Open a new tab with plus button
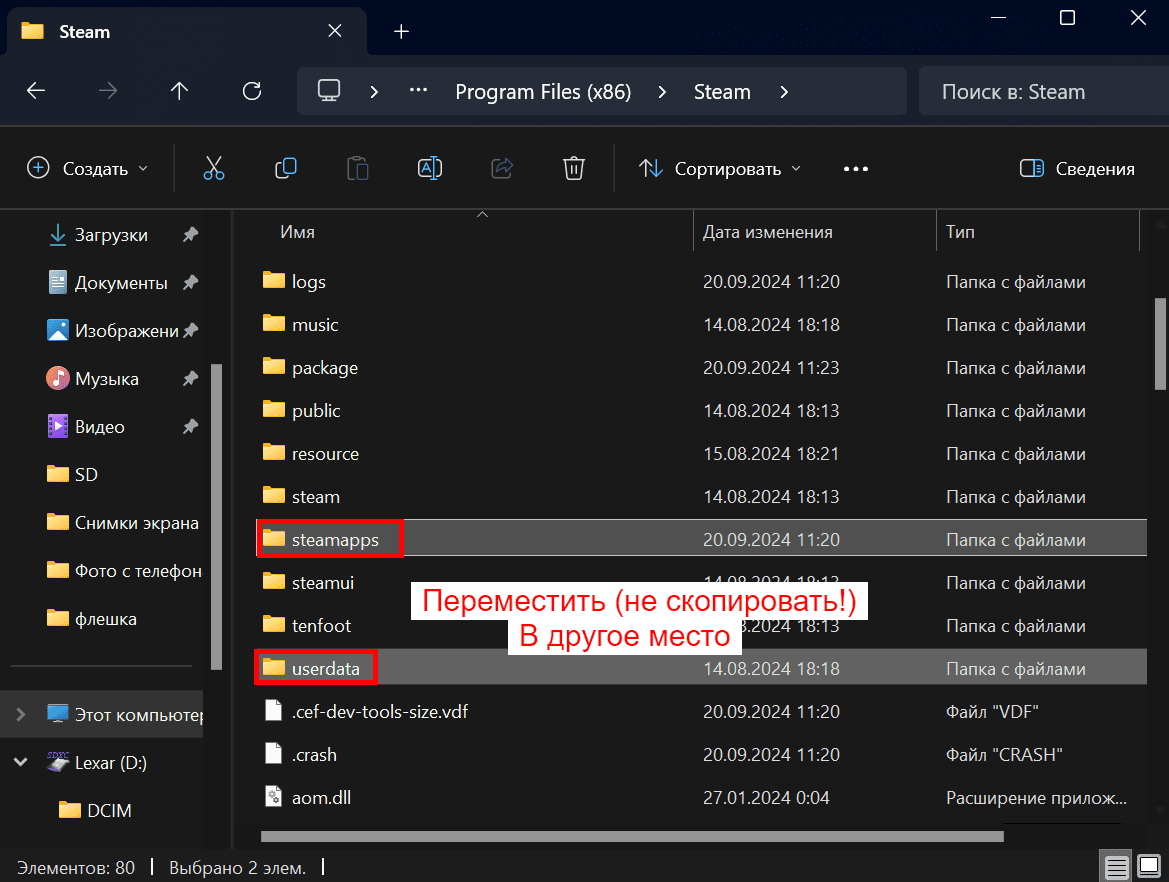Image resolution: width=1169 pixels, height=882 pixels. pos(401,31)
